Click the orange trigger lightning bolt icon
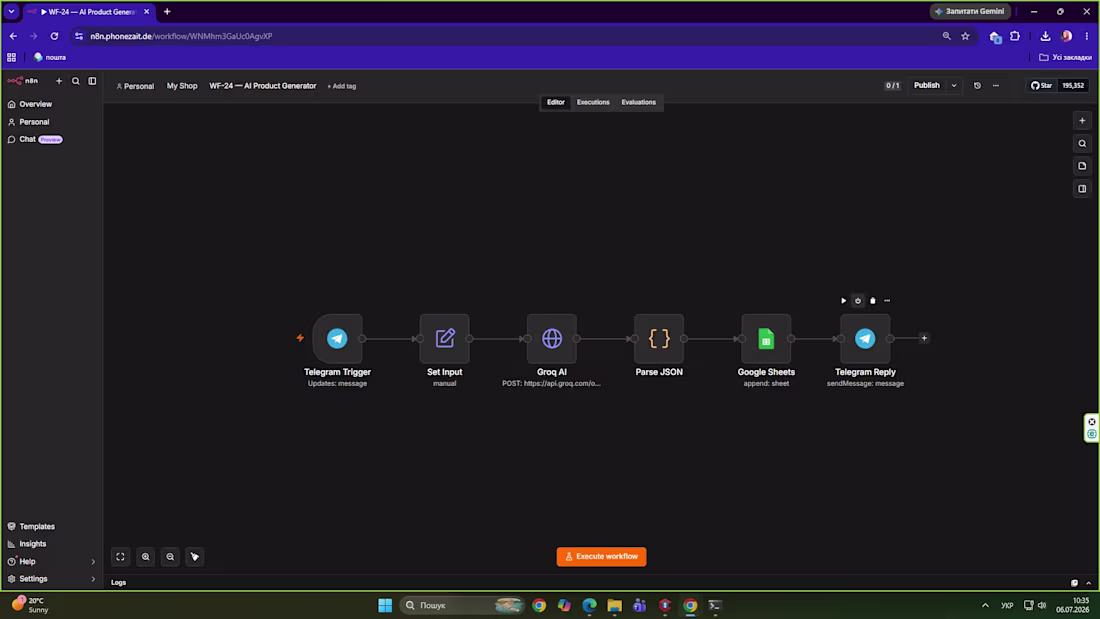 pos(300,338)
